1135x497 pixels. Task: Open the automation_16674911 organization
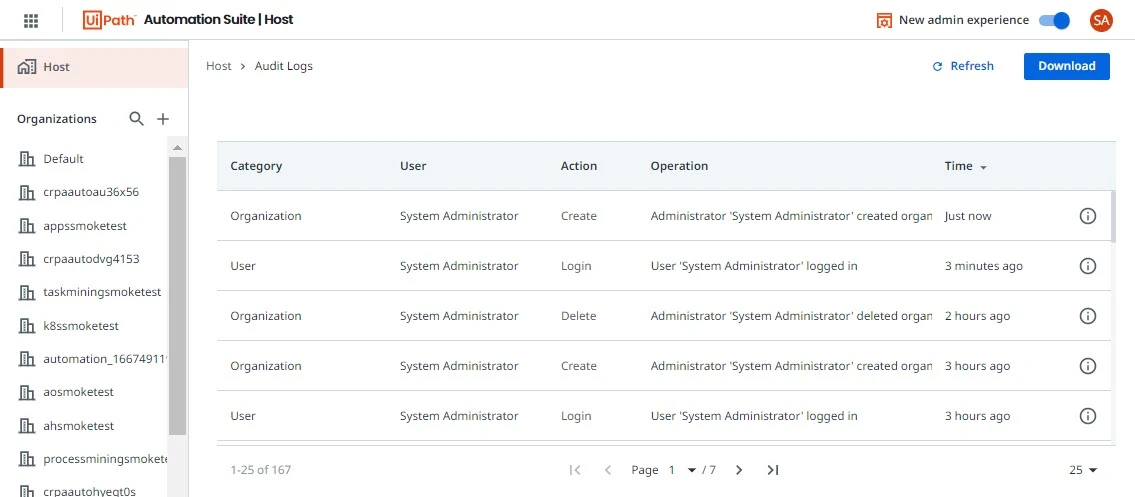(x=105, y=359)
